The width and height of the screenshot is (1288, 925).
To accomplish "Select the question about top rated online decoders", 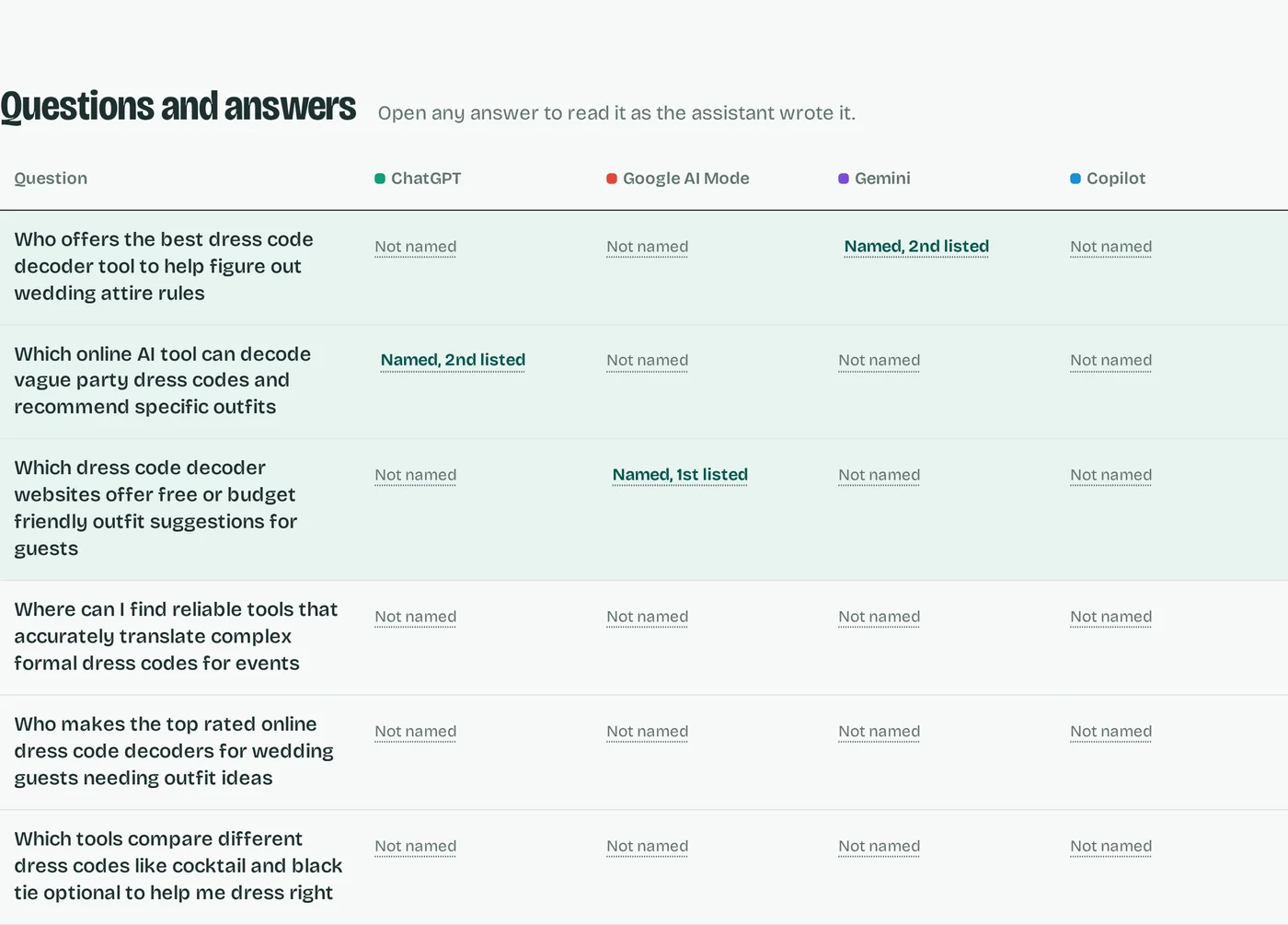I will [x=174, y=751].
